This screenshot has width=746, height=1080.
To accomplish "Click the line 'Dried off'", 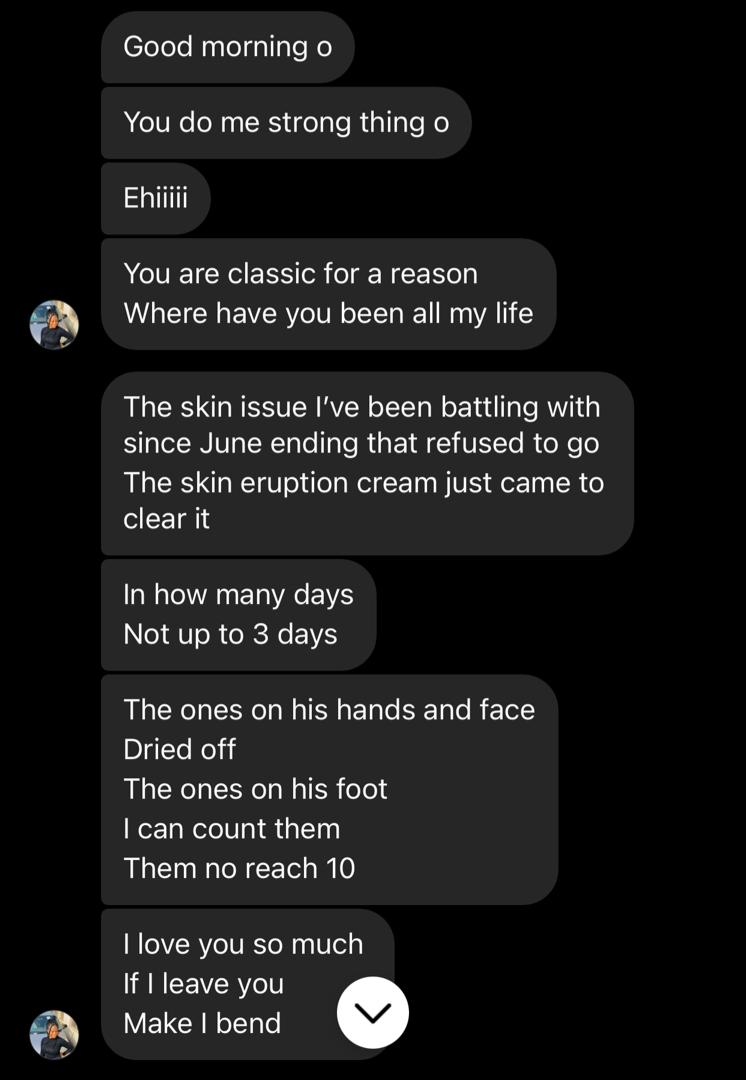I will click(180, 749).
